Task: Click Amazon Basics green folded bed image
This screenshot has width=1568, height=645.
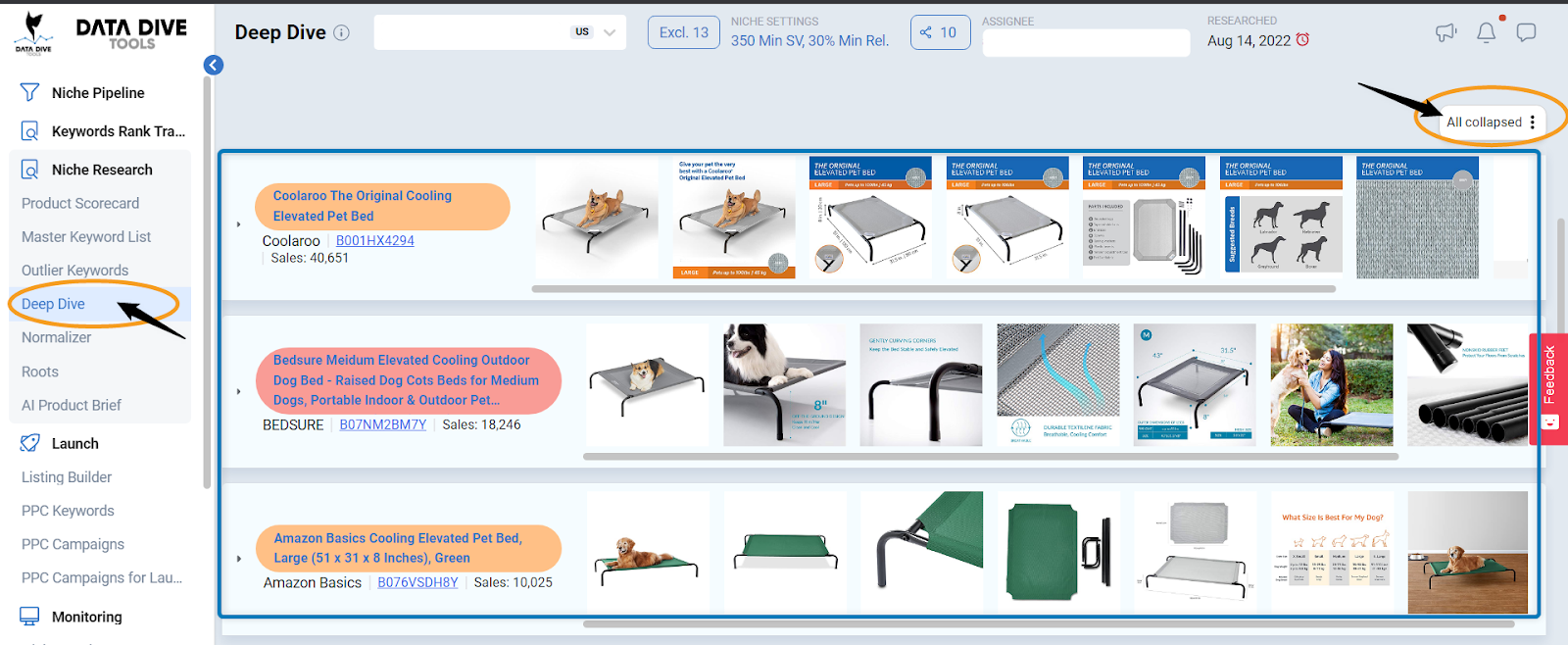Action: [1057, 552]
